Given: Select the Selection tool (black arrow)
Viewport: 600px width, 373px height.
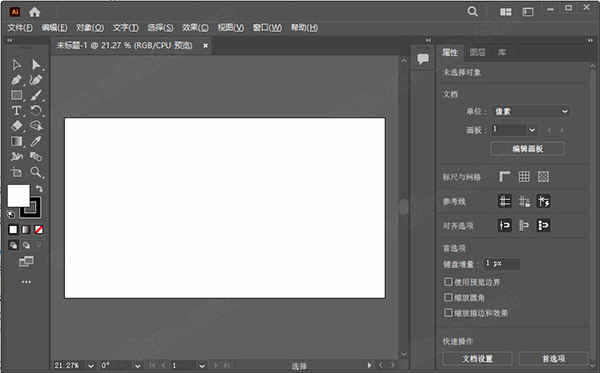Looking at the screenshot, I should pyautogui.click(x=16, y=65).
